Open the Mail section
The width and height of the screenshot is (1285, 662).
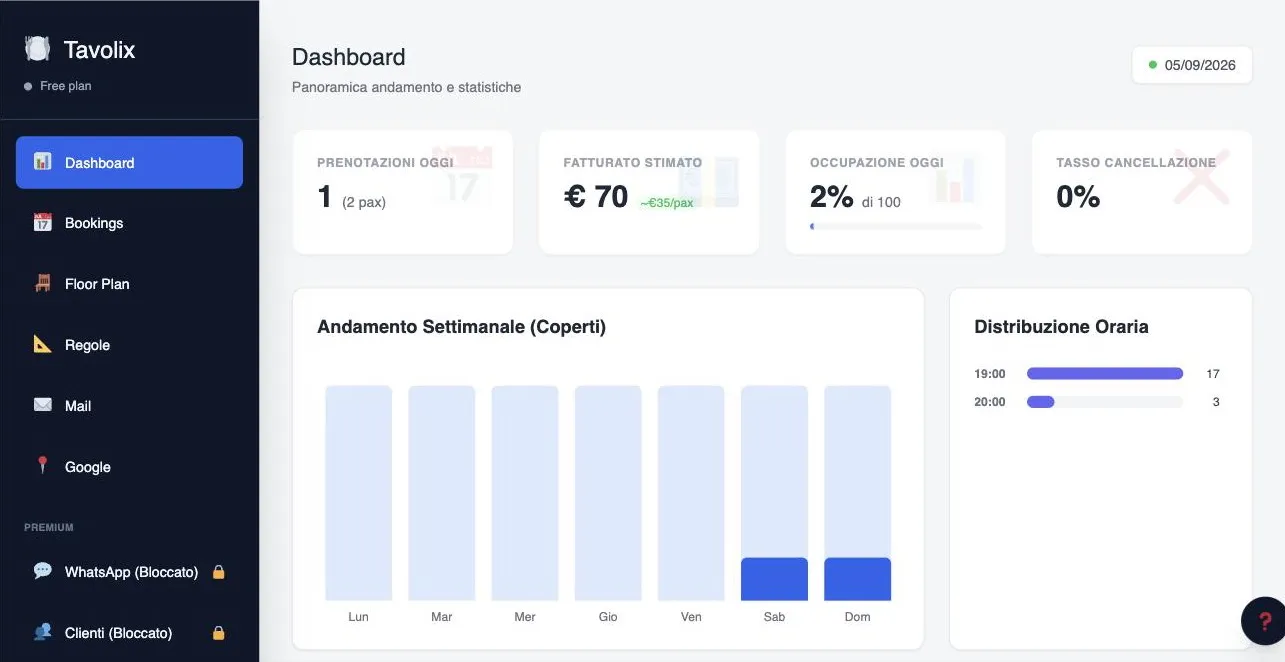click(x=129, y=406)
